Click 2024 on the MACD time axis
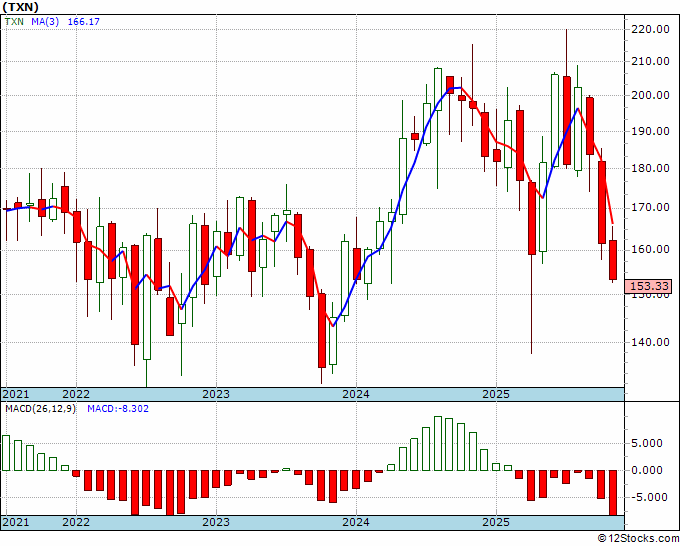The width and height of the screenshot is (680, 546). [x=356, y=522]
